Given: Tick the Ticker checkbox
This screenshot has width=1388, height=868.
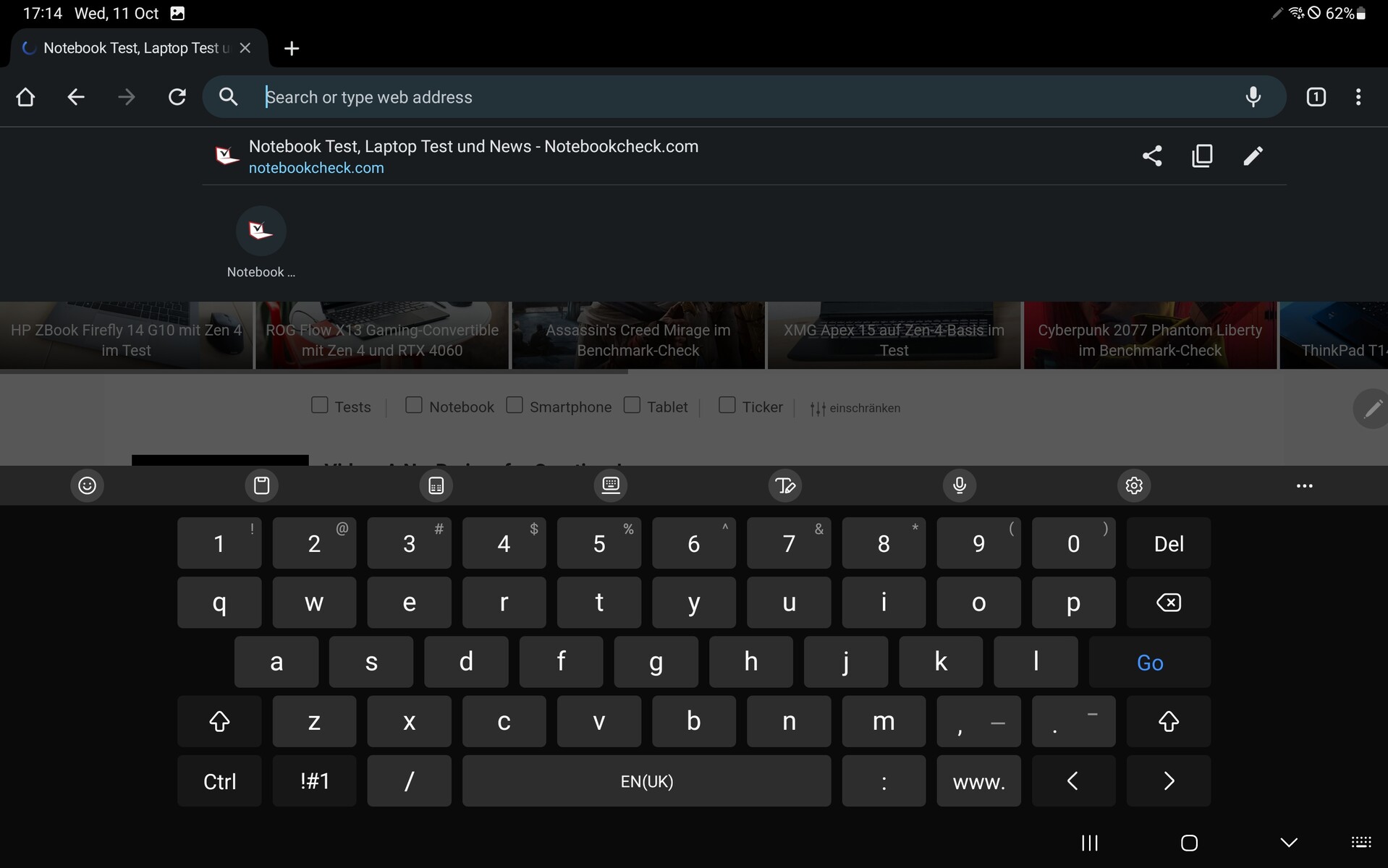Looking at the screenshot, I should click(x=727, y=405).
